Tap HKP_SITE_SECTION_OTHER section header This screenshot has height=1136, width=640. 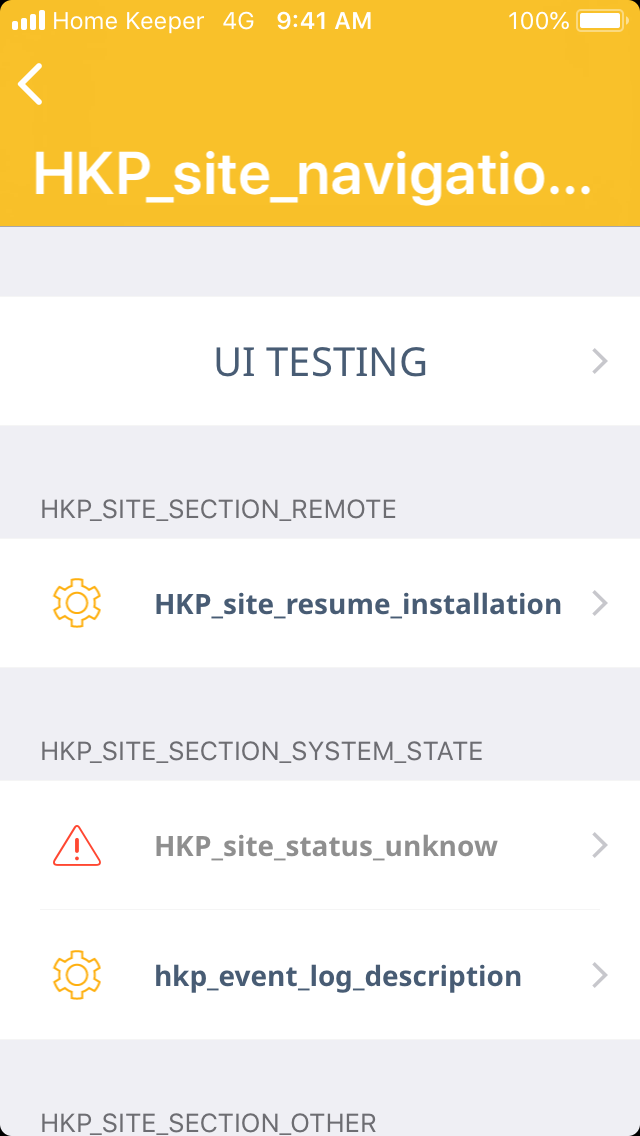tap(208, 1122)
